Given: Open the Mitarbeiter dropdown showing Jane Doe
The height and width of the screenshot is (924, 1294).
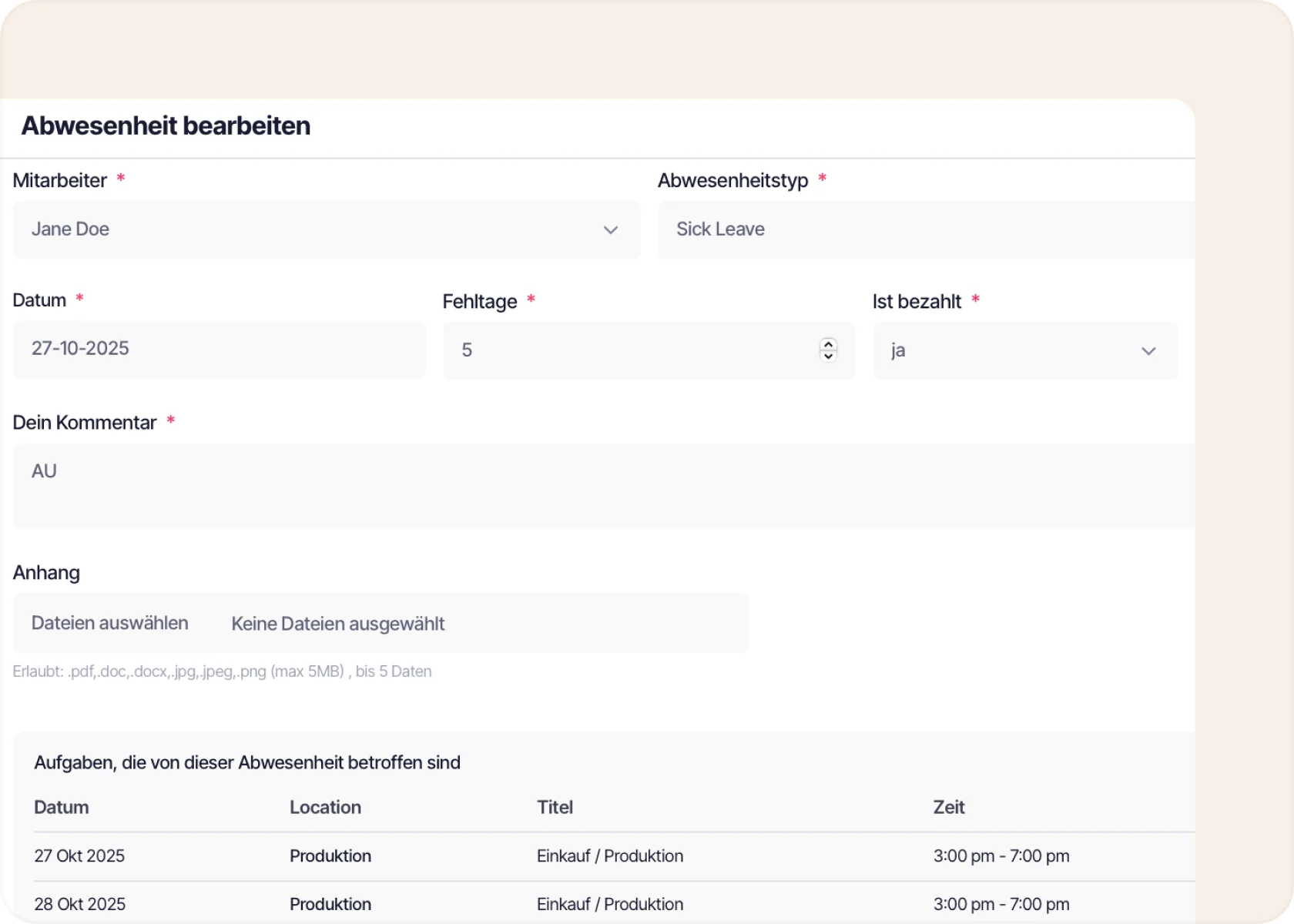Looking at the screenshot, I should pos(327,229).
